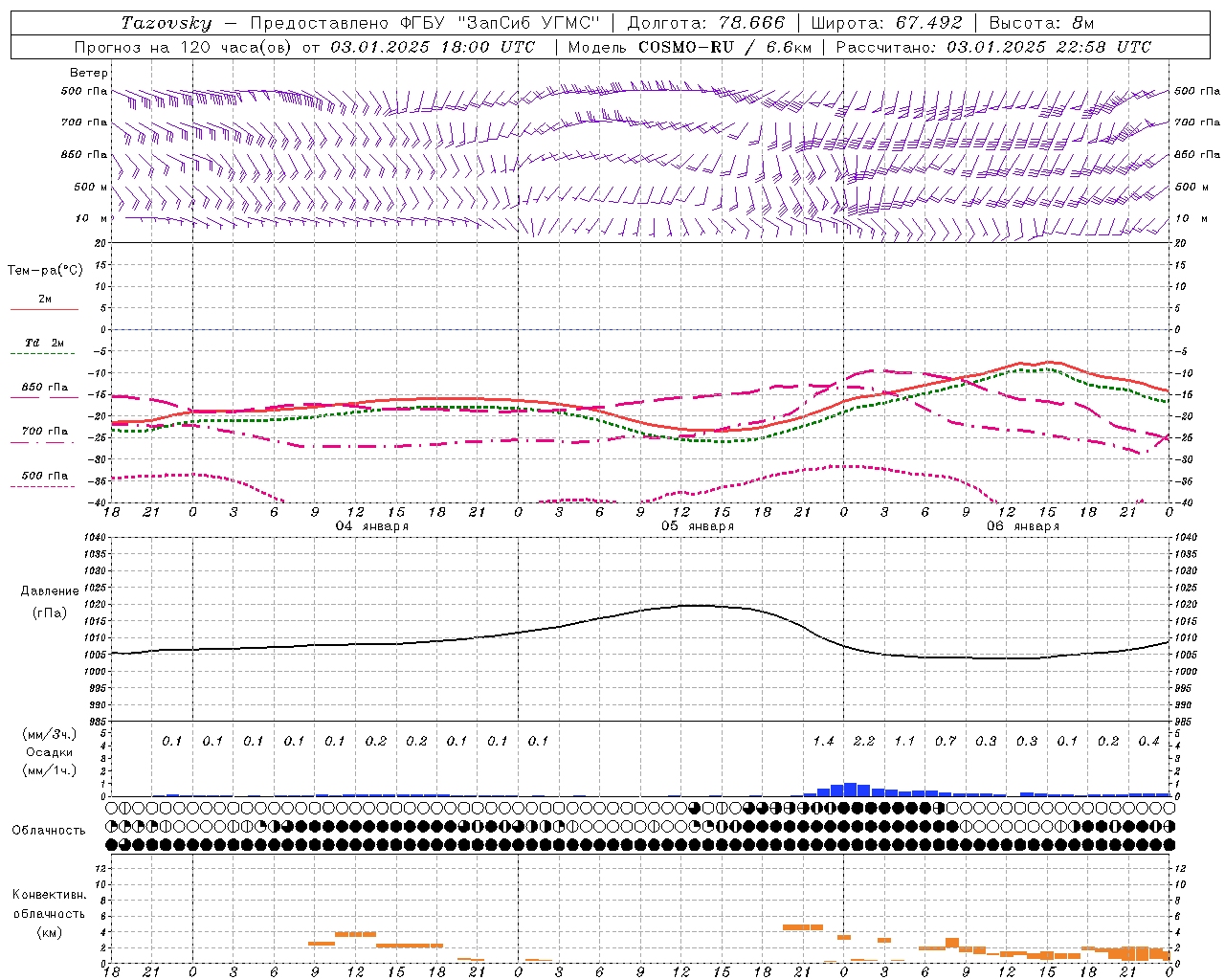The height and width of the screenshot is (980, 1225).
Task: Click the Осадки precipitation label
Action: point(50,752)
